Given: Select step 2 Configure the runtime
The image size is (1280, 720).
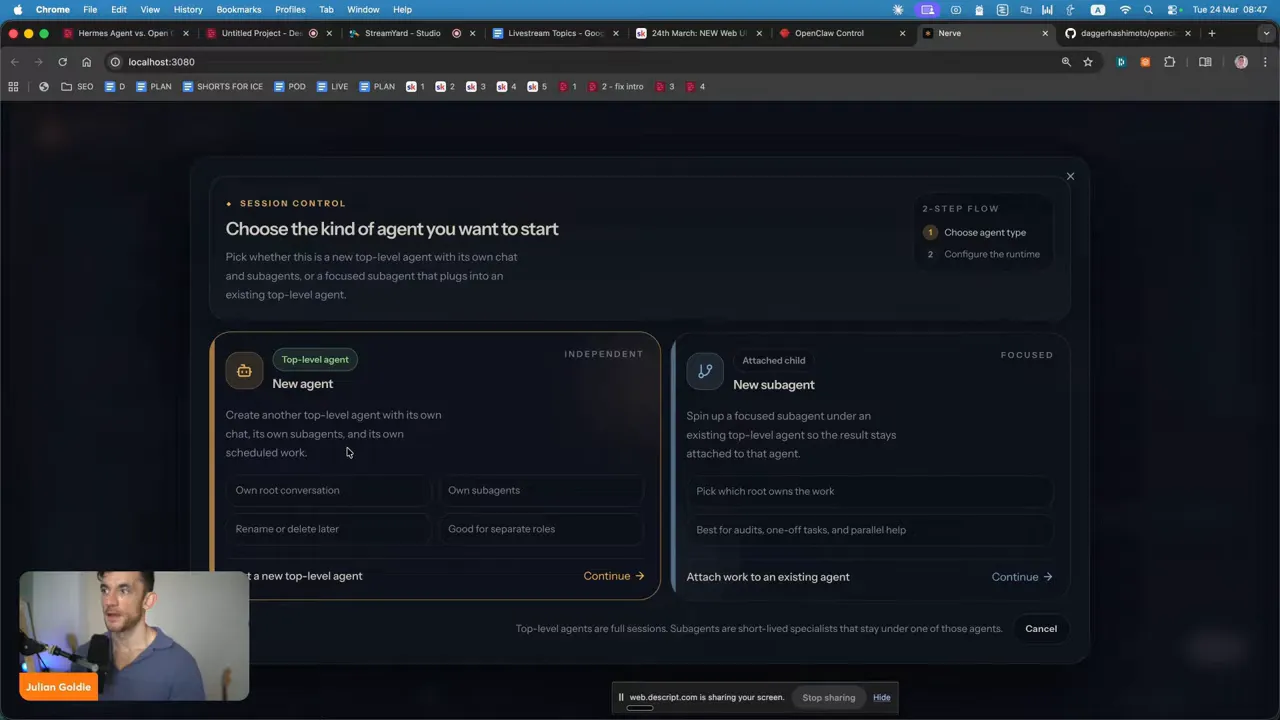Looking at the screenshot, I should 982,254.
